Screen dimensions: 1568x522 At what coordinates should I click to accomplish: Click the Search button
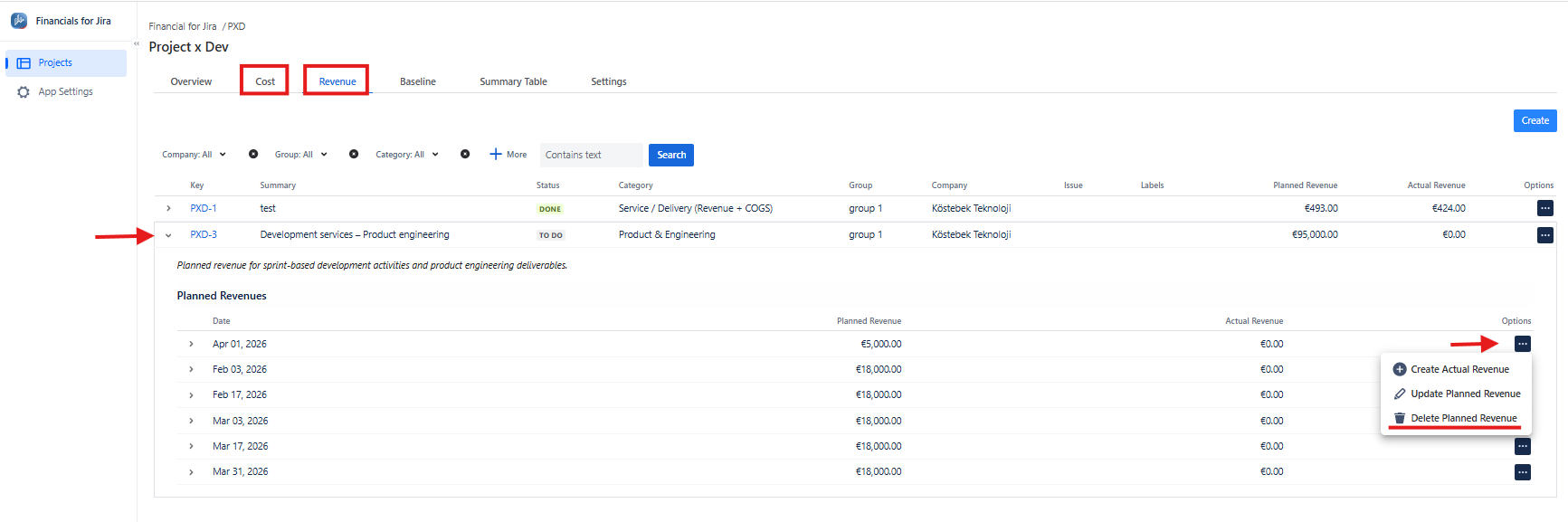671,155
